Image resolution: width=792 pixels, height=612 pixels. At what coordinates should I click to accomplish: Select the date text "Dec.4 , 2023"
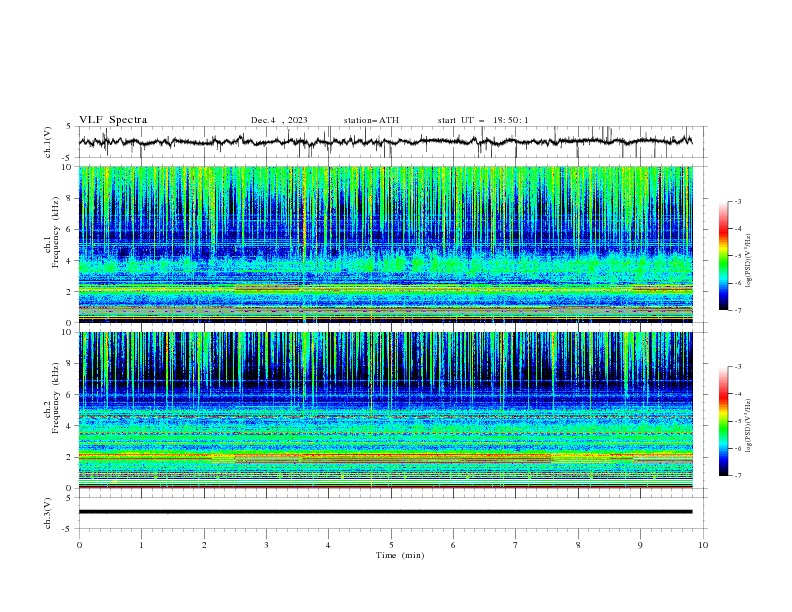tap(279, 120)
